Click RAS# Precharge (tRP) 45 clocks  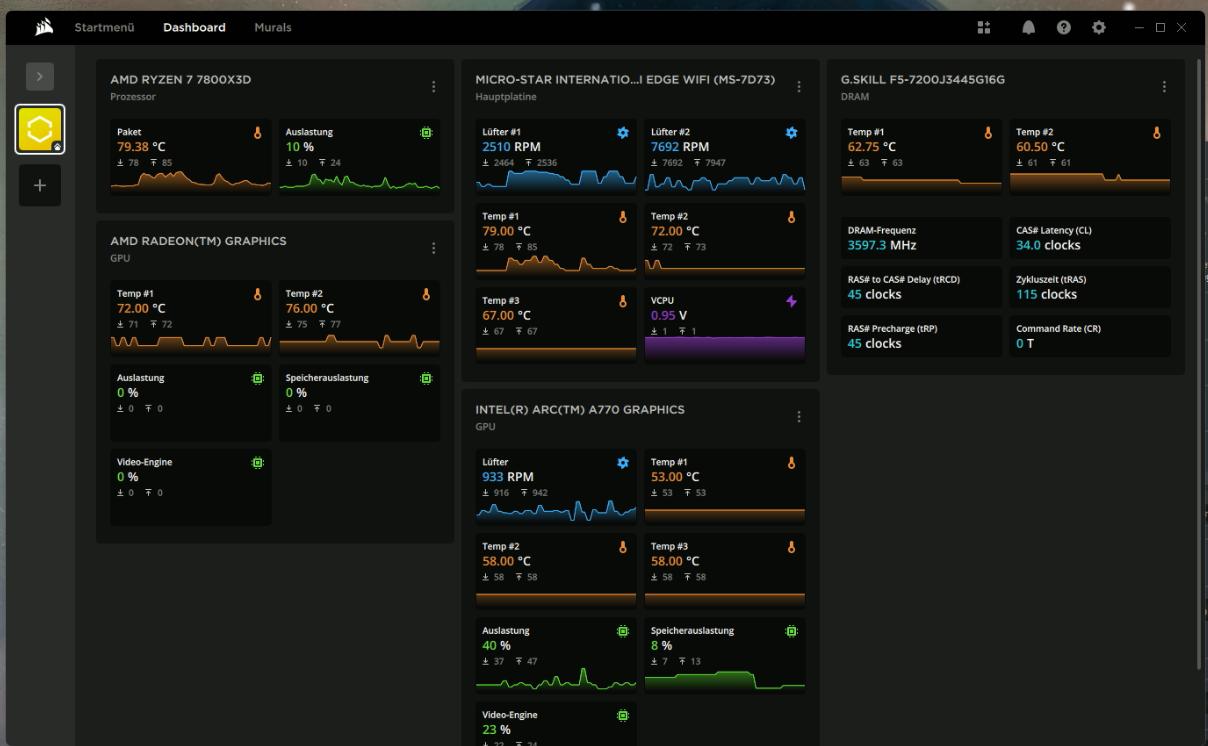pos(875,343)
